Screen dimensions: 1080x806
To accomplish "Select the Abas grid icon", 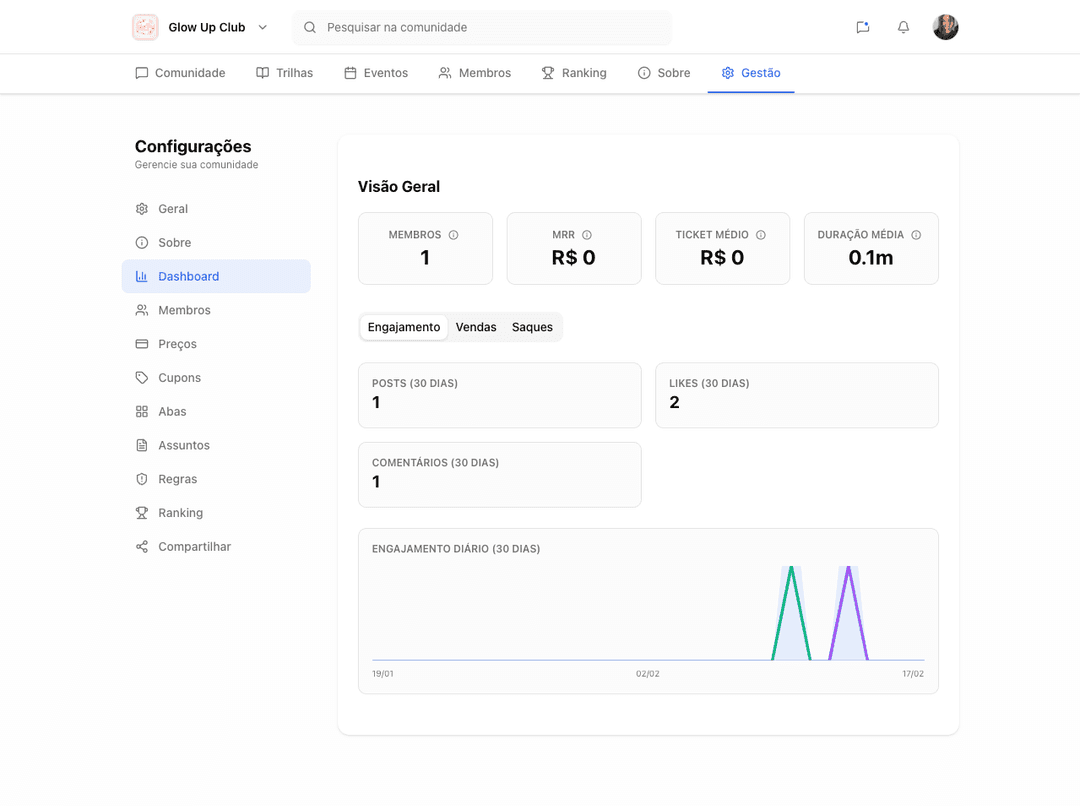I will [141, 411].
